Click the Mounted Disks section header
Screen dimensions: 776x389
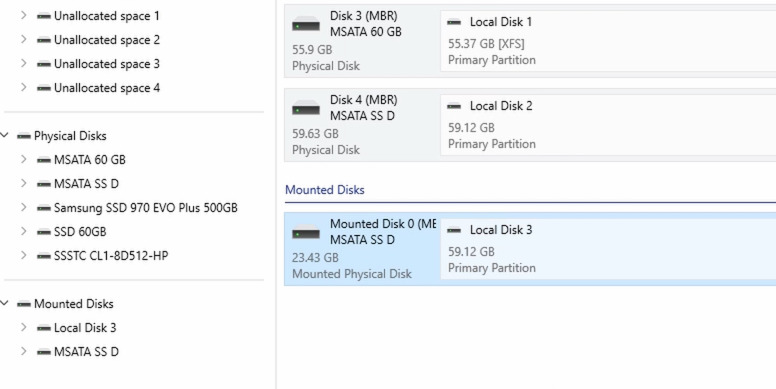point(325,190)
